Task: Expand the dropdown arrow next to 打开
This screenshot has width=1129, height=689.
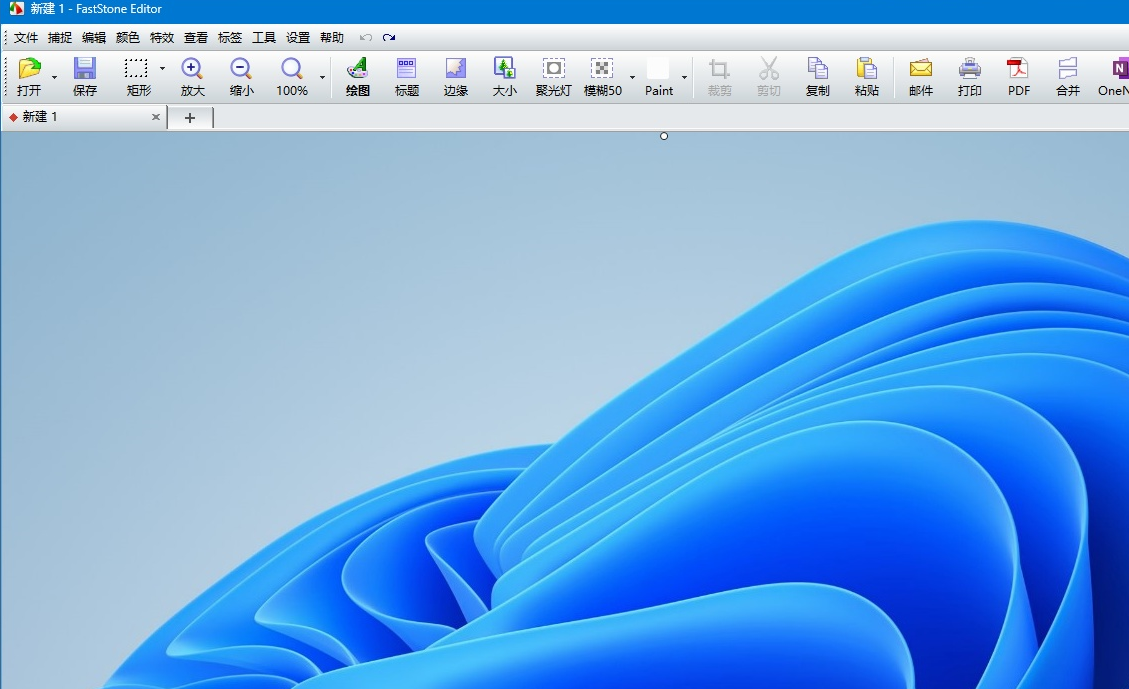Action: [x=54, y=77]
